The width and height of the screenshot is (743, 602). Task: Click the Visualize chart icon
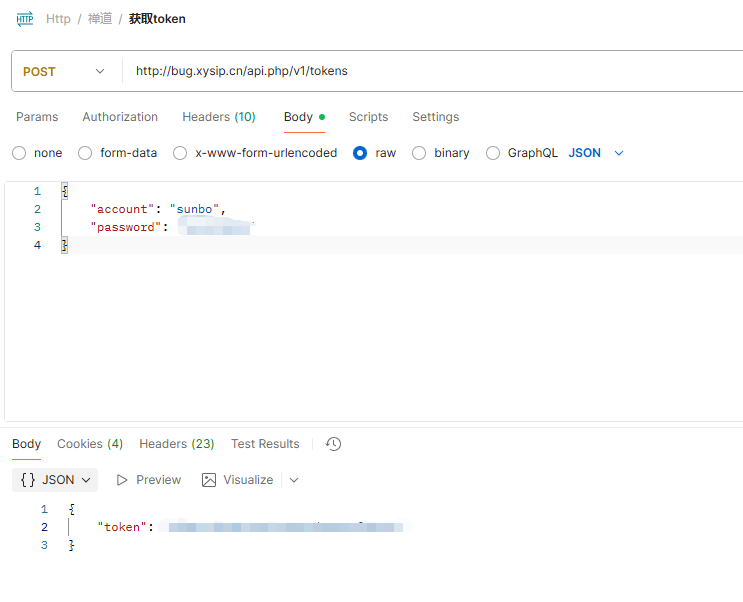(x=209, y=480)
